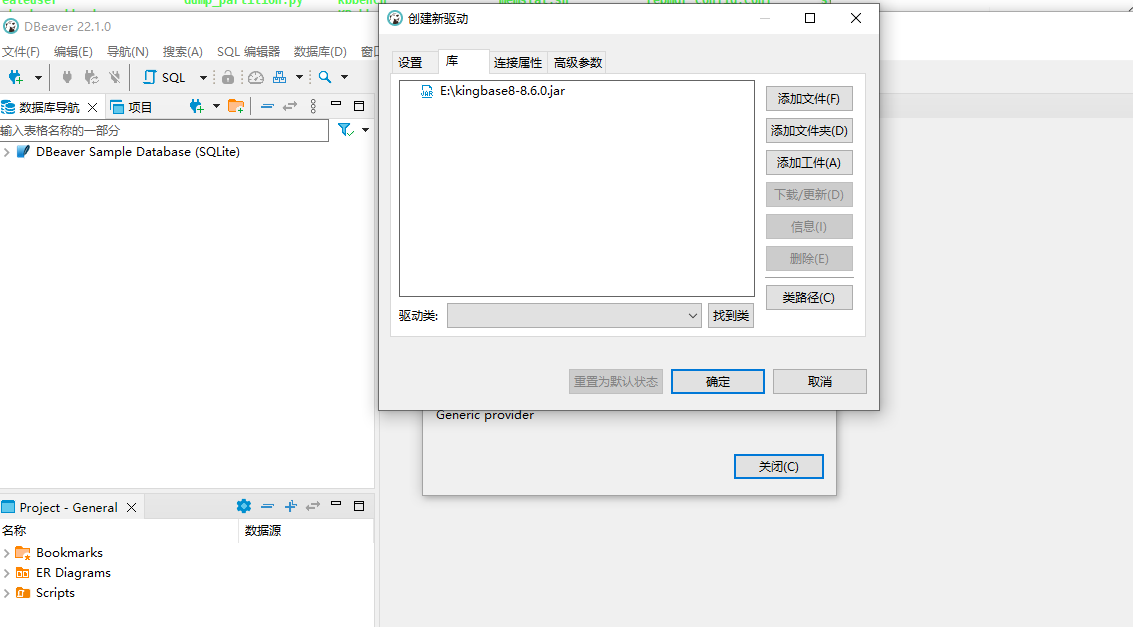Open the dashboard gauge icon
Screen dimensions: 1133x627
pyautogui.click(x=256, y=77)
